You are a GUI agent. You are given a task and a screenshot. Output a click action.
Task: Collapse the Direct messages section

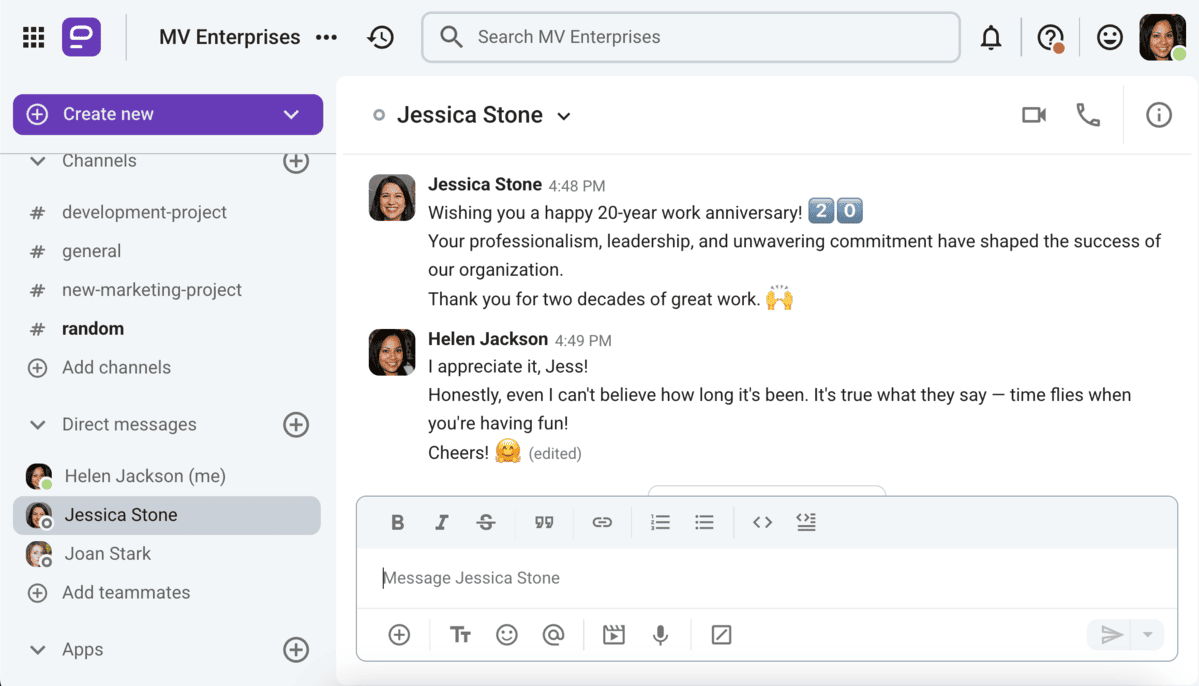click(x=37, y=424)
